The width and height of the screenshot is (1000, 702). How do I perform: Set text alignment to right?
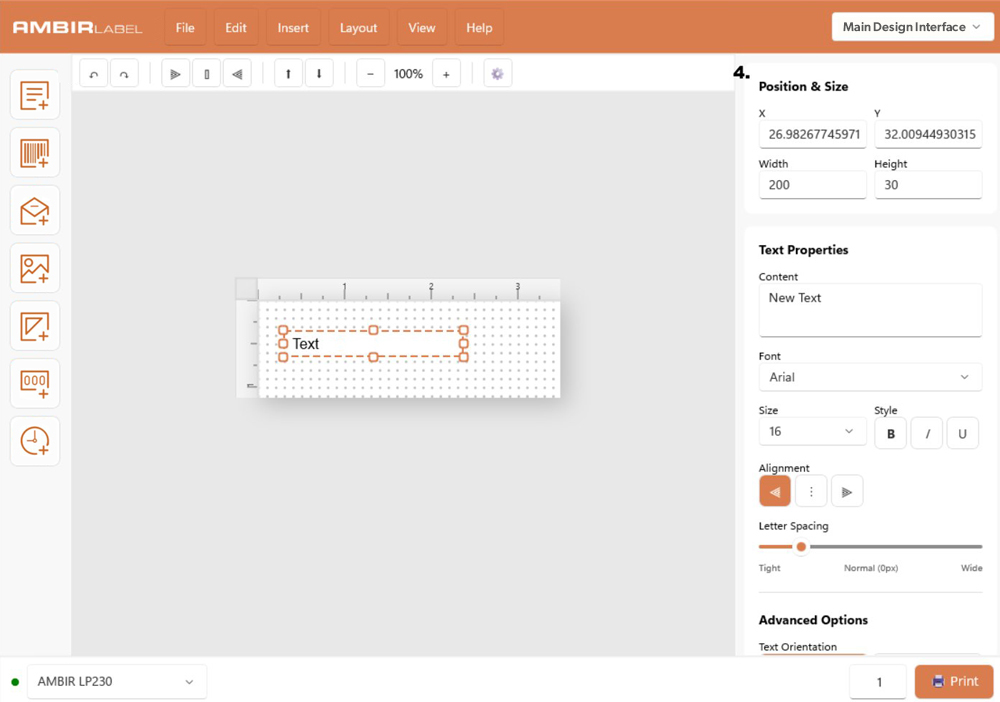[x=847, y=492]
